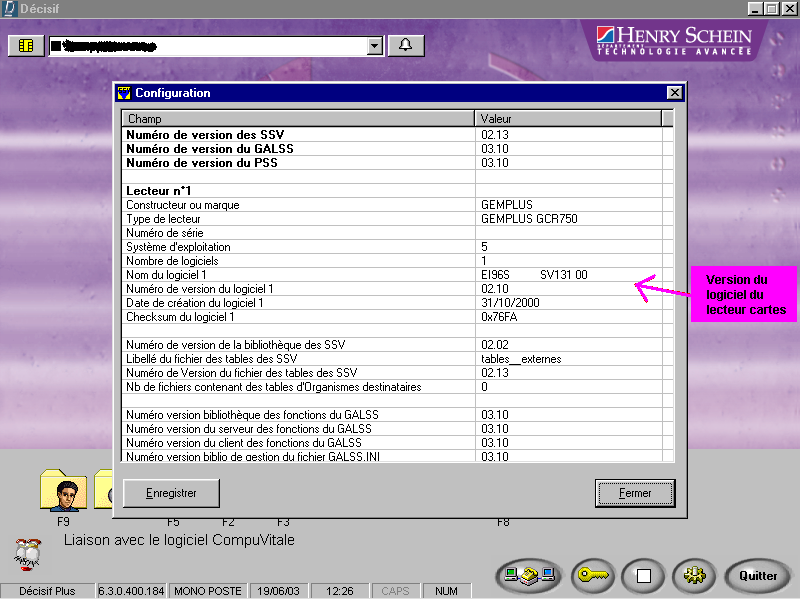
Task: Open the network computers connection button
Action: [529, 575]
